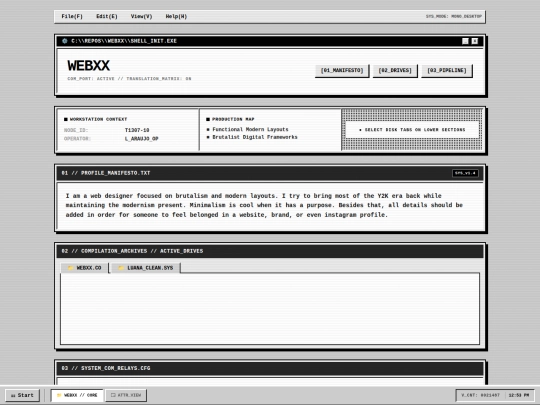540x405 pixels.
Task: Minimize the SHELL_INIT.EXE window
Action: point(465,41)
